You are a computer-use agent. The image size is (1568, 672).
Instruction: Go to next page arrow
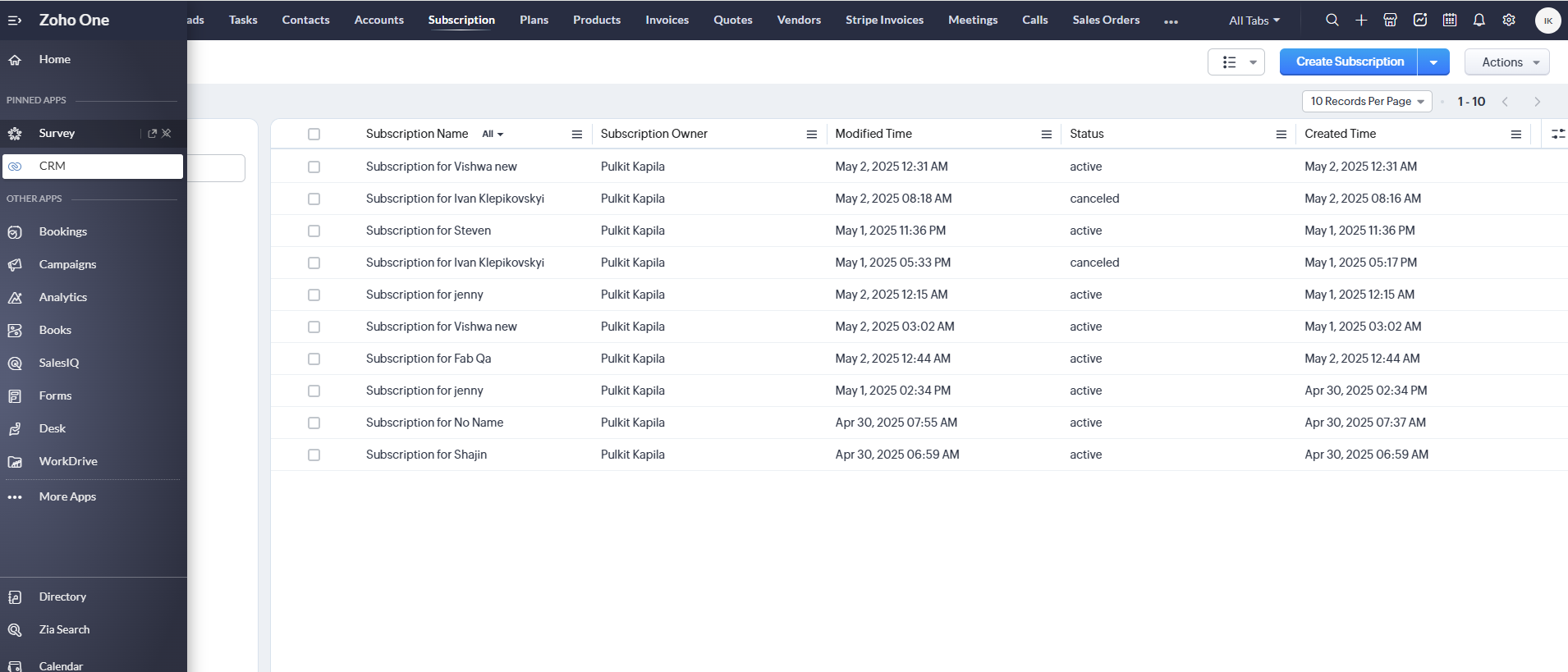point(1538,102)
